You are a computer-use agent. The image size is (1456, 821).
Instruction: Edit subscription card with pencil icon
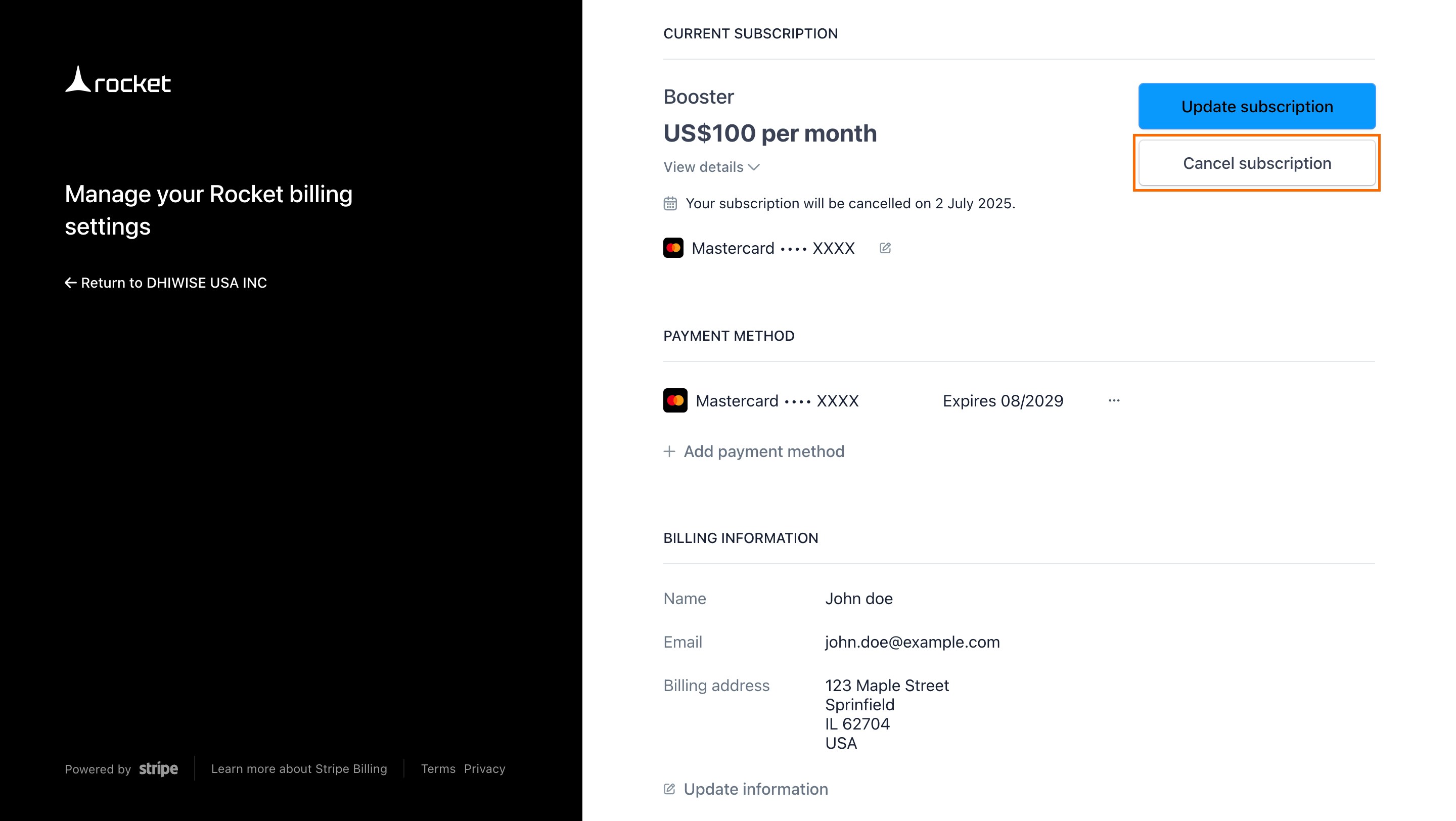(885, 248)
